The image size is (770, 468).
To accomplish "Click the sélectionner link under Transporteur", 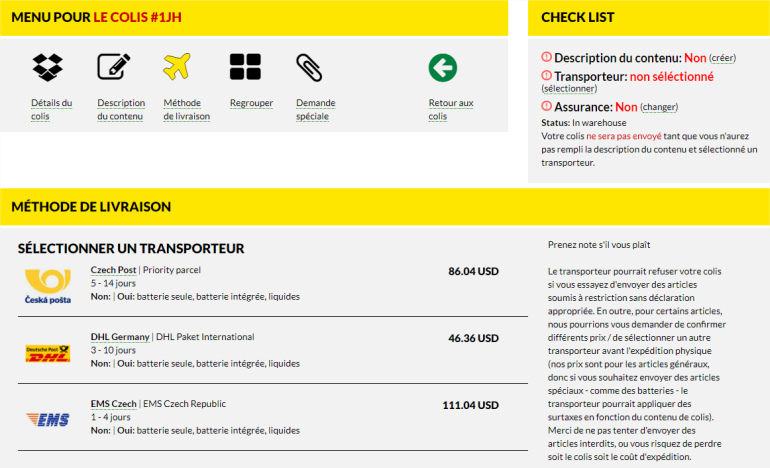I will point(569,88).
